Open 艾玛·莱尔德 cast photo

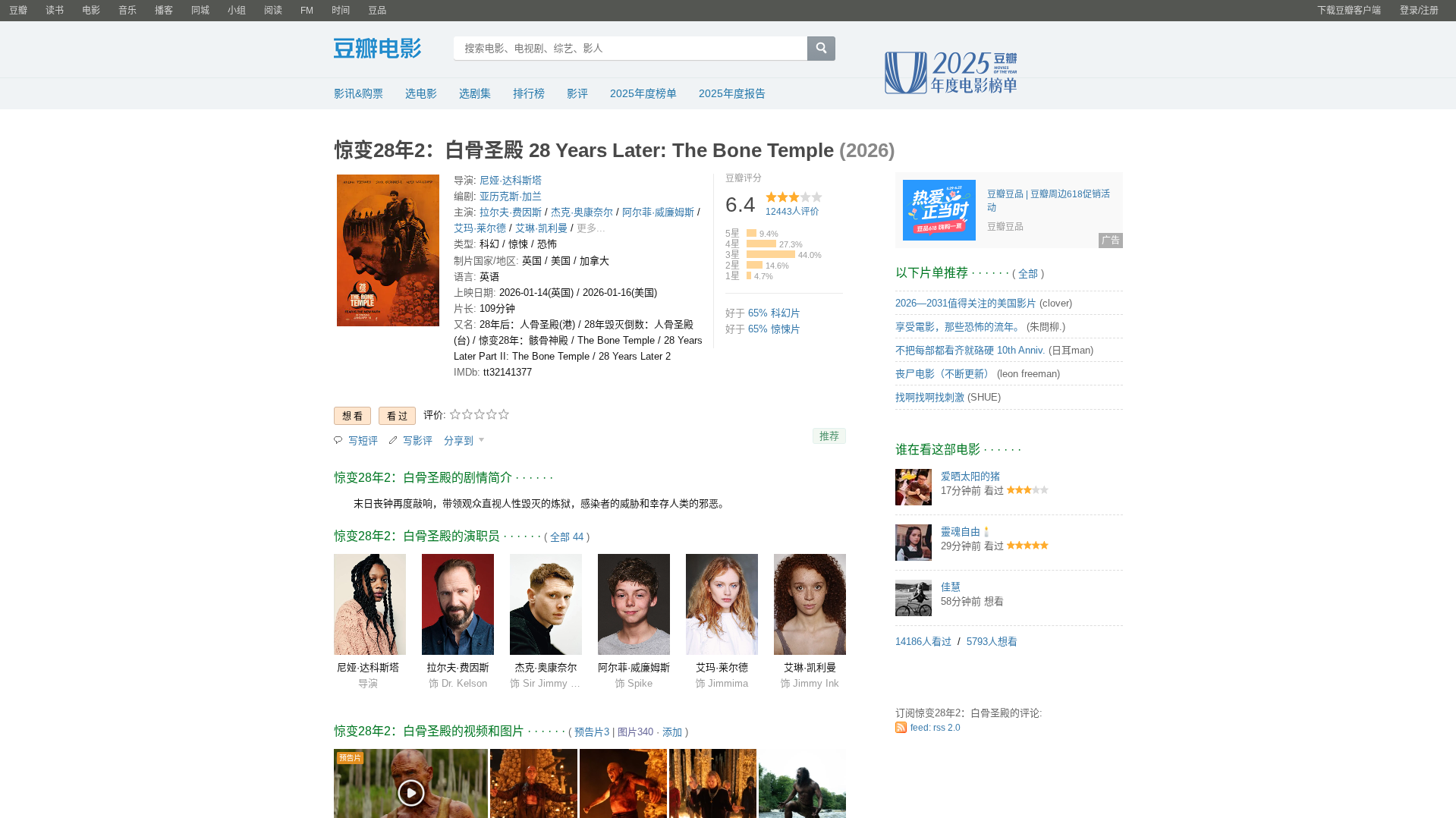[722, 604]
